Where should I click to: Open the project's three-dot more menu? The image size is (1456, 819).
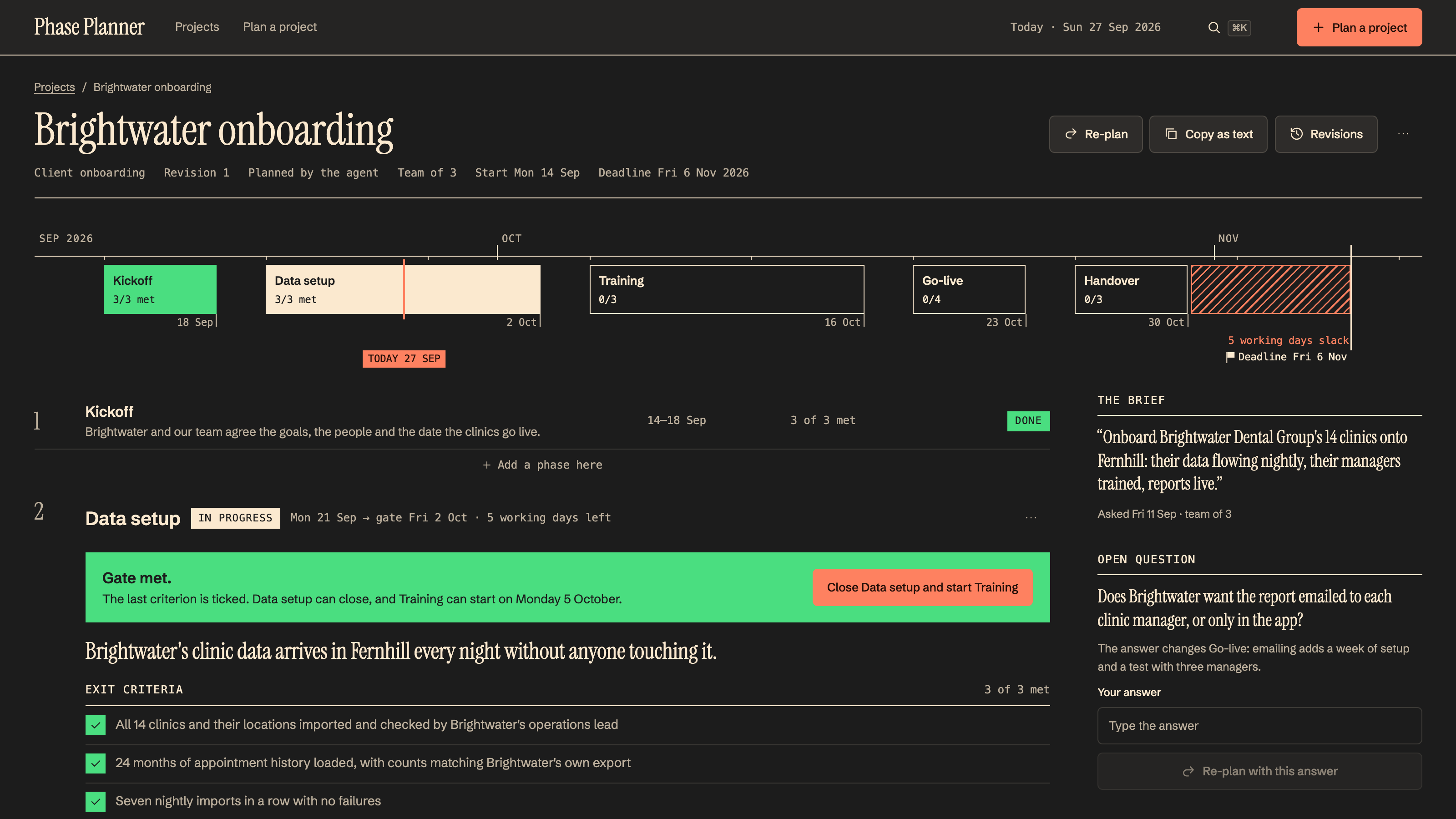[1403, 134]
